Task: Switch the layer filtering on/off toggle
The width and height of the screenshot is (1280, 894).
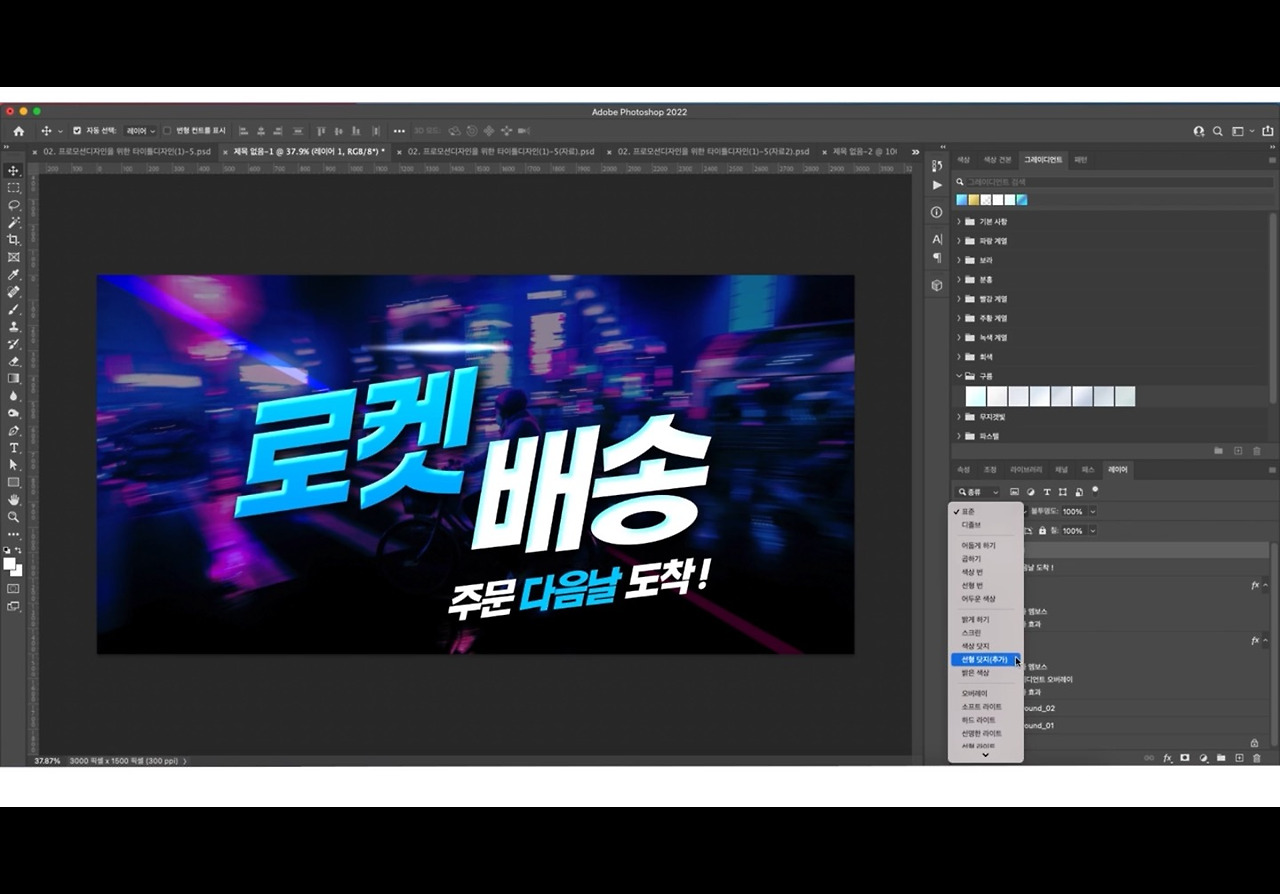Action: pyautogui.click(x=1095, y=490)
